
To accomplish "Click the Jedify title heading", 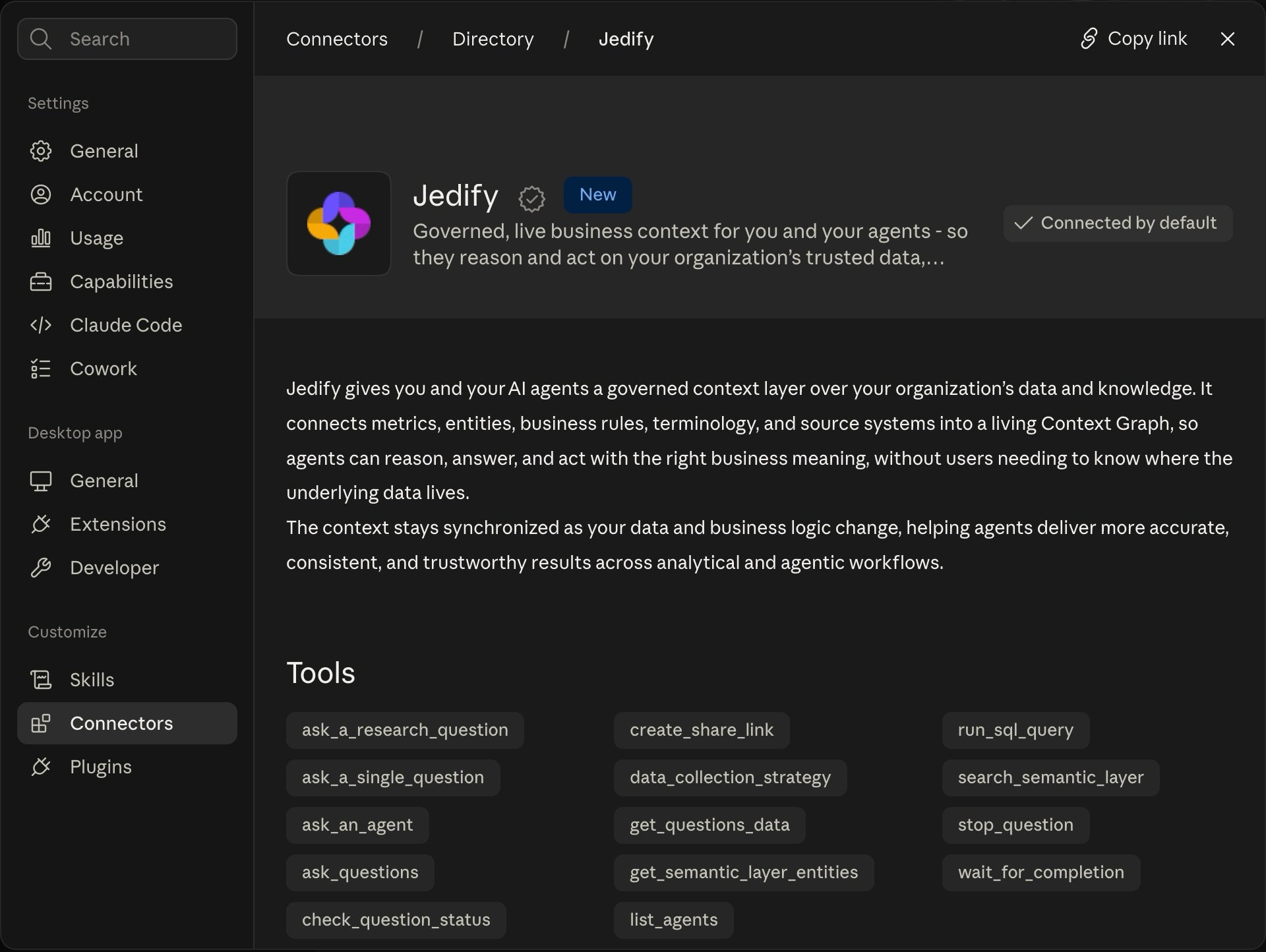I will tap(456, 196).
